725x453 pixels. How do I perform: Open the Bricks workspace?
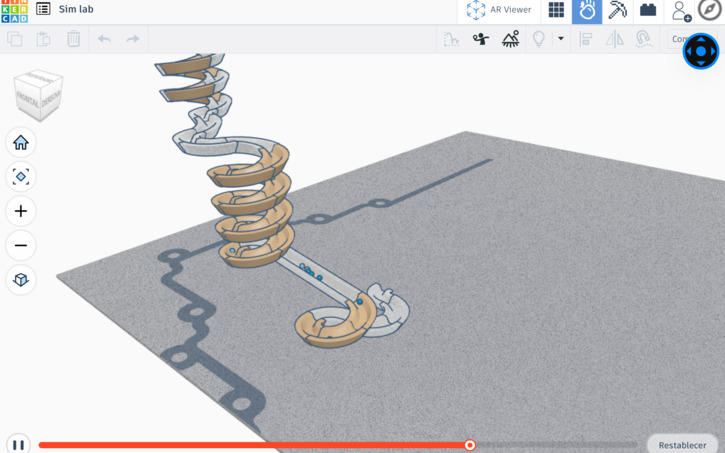pos(648,10)
